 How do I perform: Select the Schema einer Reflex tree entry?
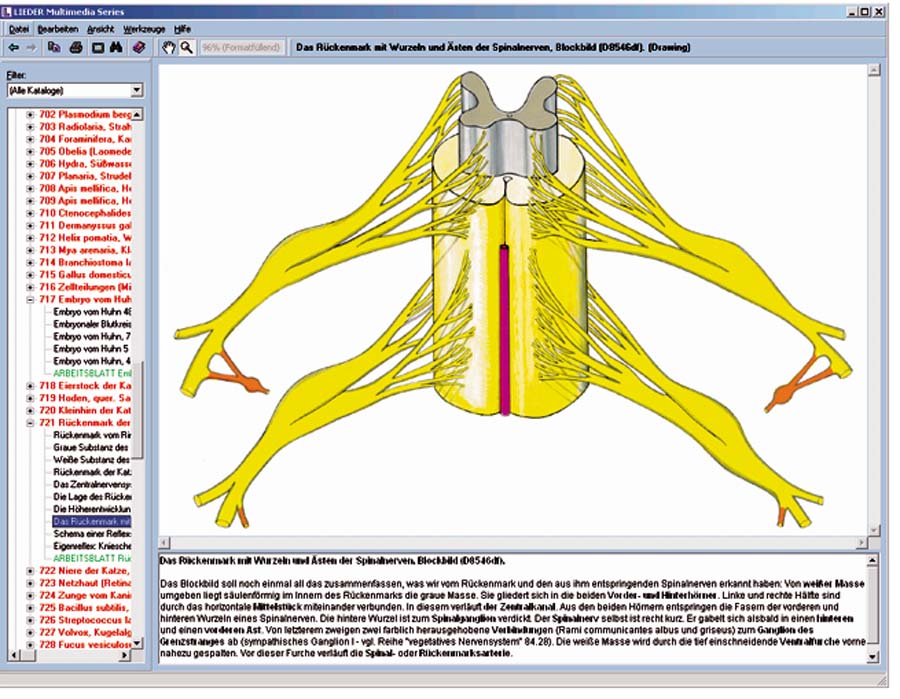[92, 534]
